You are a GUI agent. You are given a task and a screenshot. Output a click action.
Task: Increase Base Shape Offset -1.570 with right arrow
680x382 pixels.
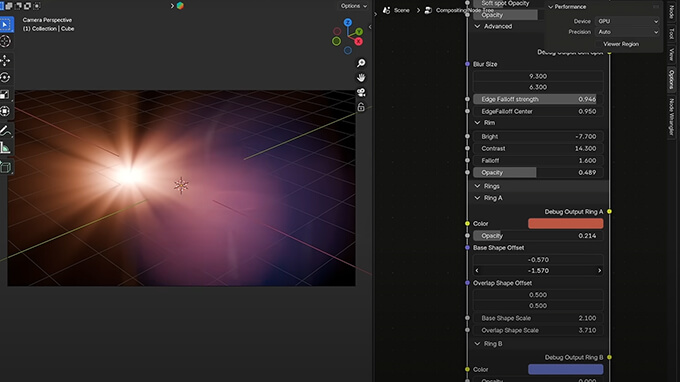[599, 271]
